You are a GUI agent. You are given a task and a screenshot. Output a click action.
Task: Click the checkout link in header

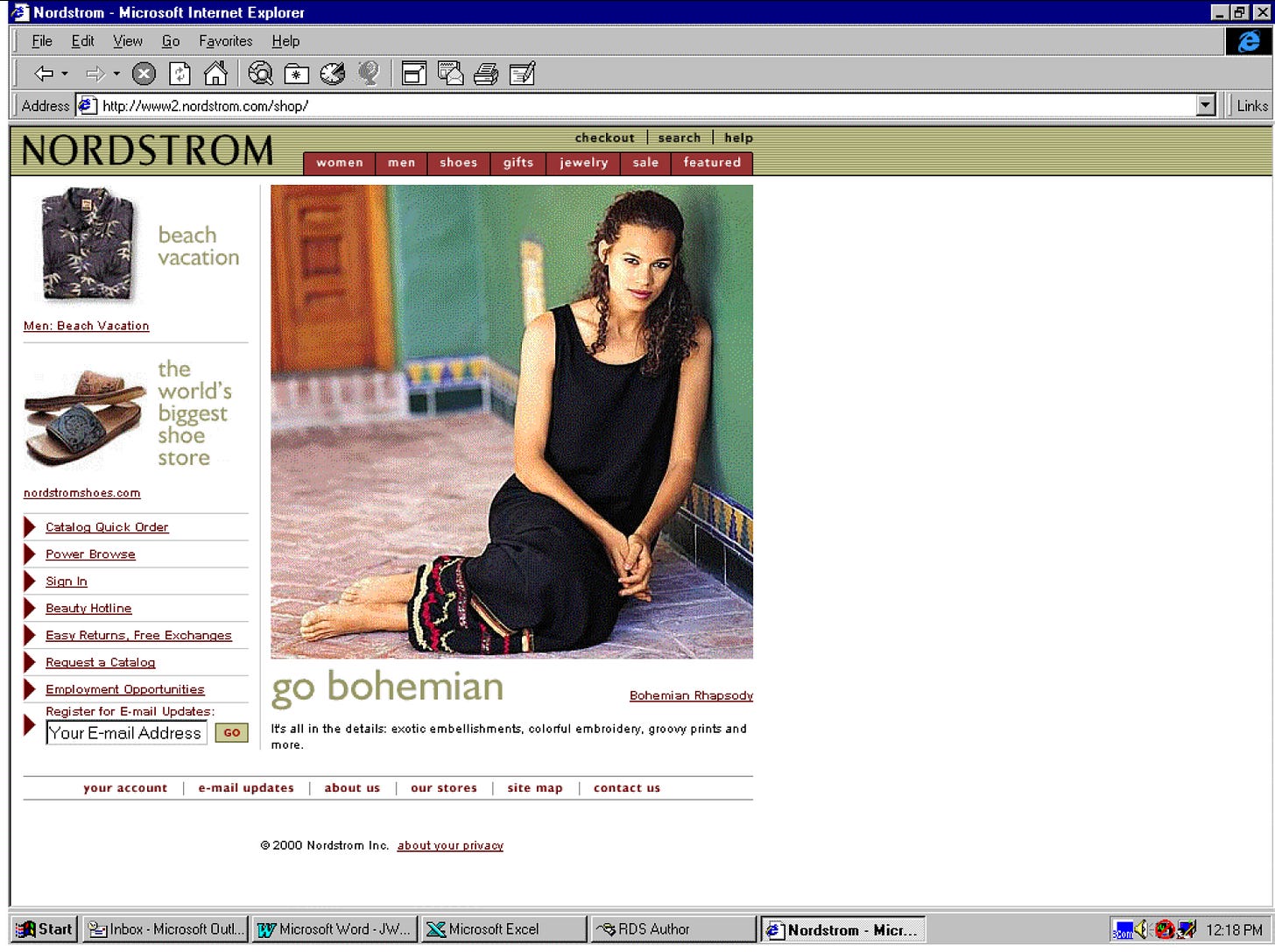604,138
